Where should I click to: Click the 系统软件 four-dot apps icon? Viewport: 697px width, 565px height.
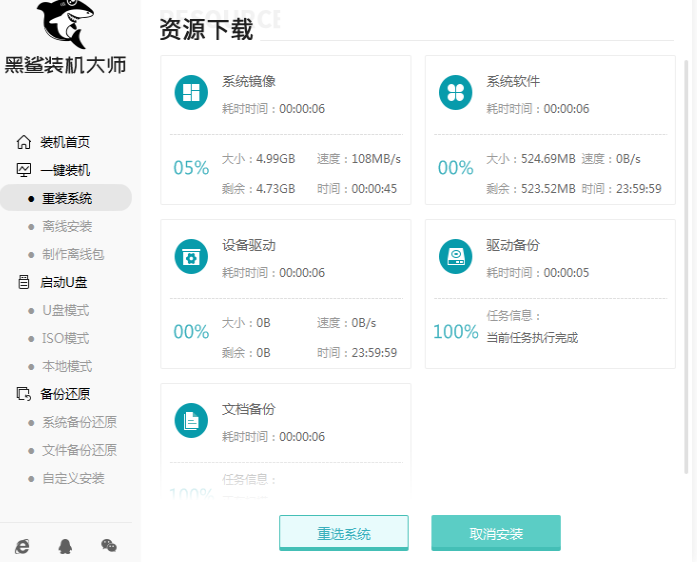pos(455,93)
